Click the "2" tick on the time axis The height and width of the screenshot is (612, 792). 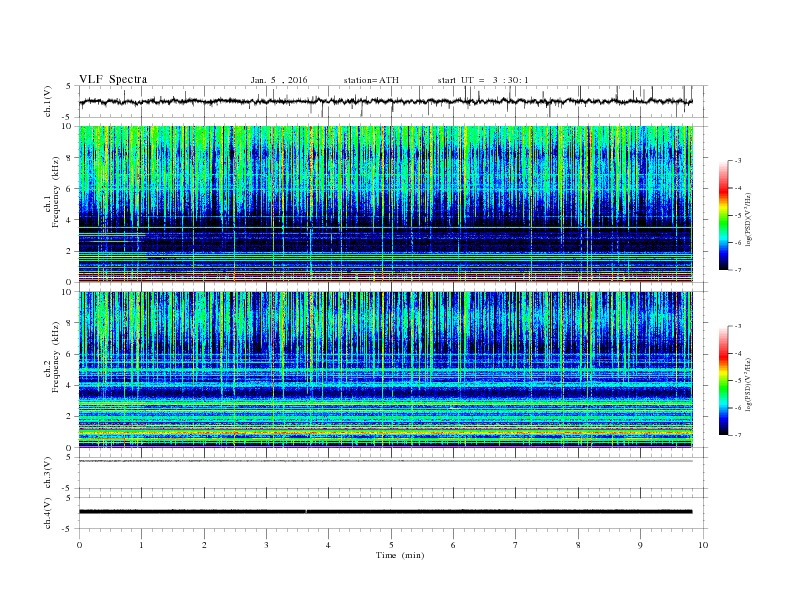[x=204, y=545]
